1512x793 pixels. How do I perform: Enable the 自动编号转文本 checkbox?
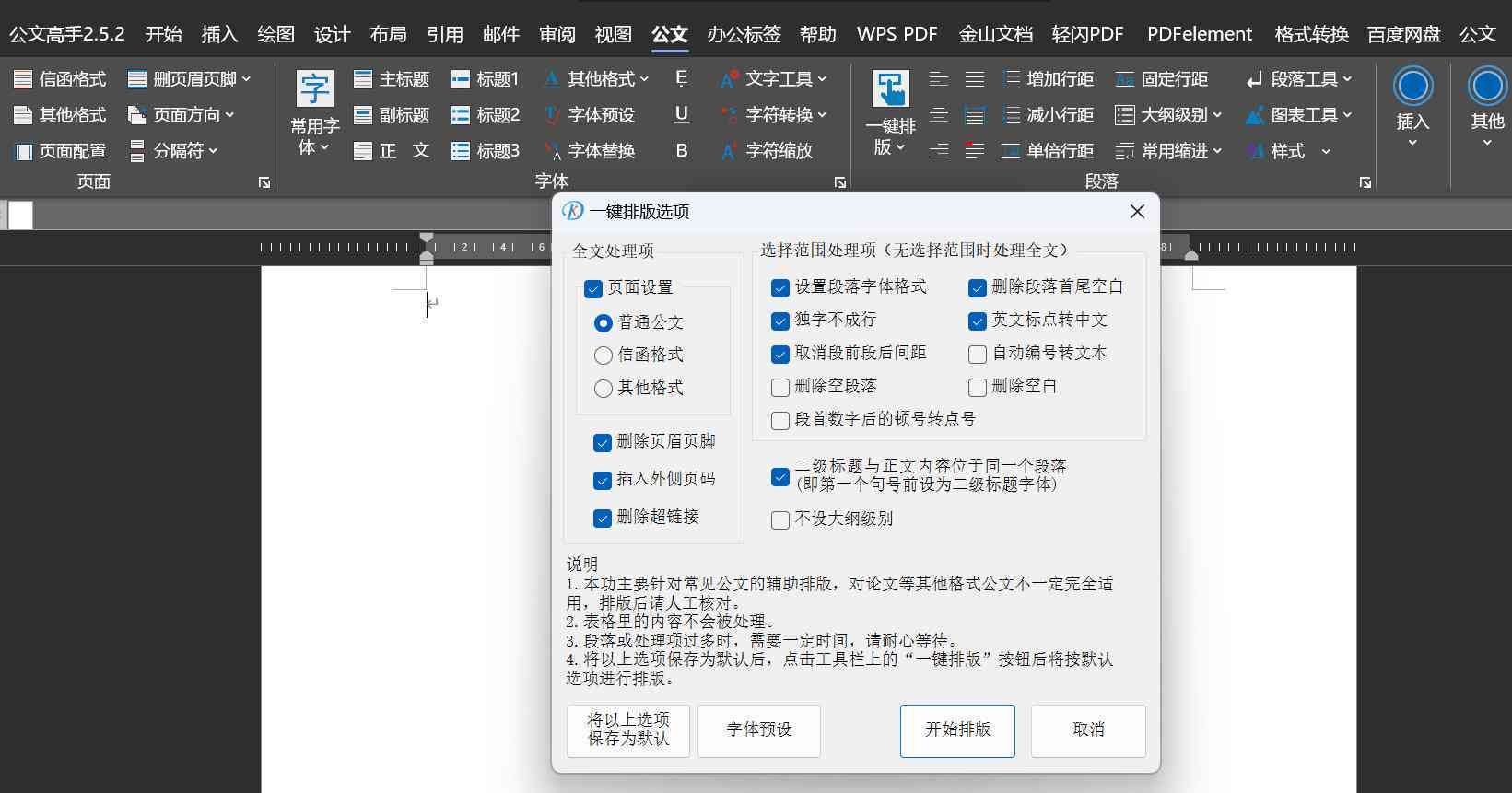click(978, 355)
